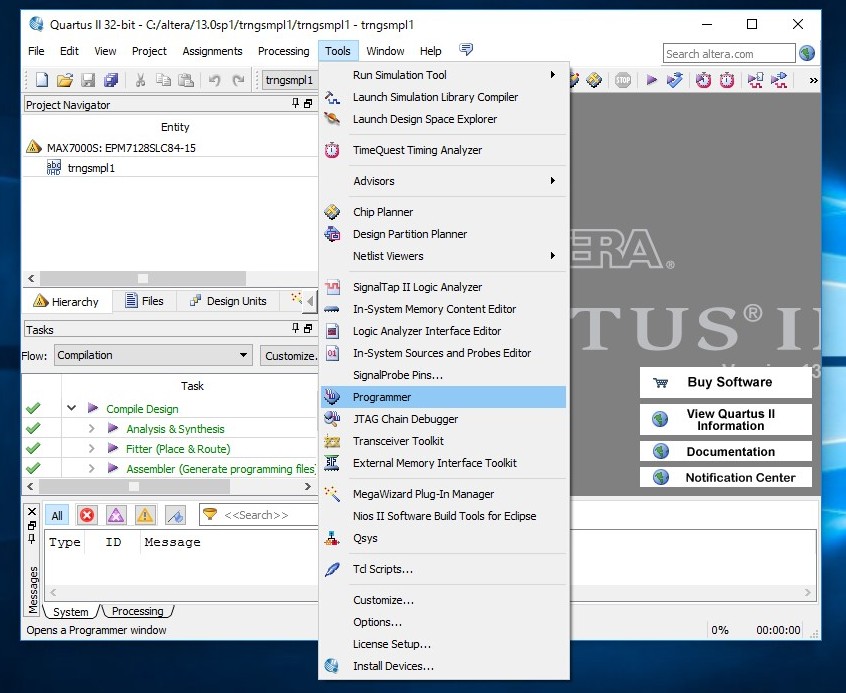Open the Notification Center
The width and height of the screenshot is (846, 693).
coord(726,477)
